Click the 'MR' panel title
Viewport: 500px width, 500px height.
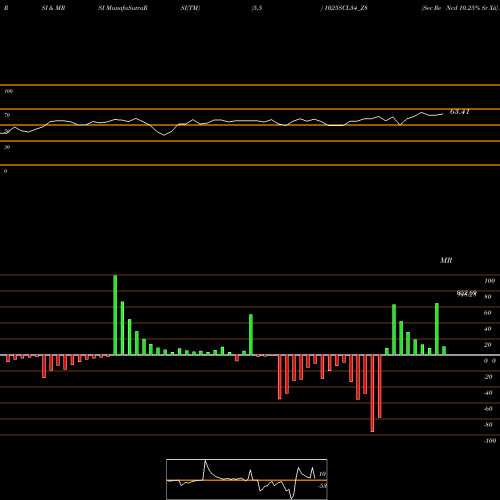point(446,260)
